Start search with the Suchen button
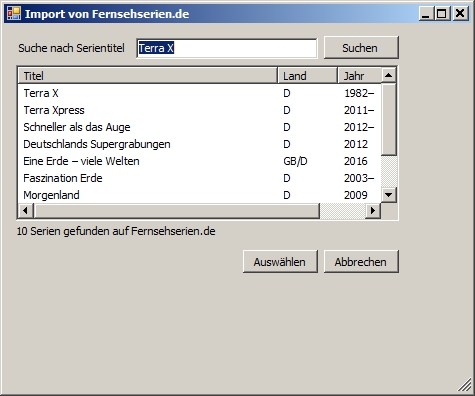The width and height of the screenshot is (475, 396). click(361, 48)
